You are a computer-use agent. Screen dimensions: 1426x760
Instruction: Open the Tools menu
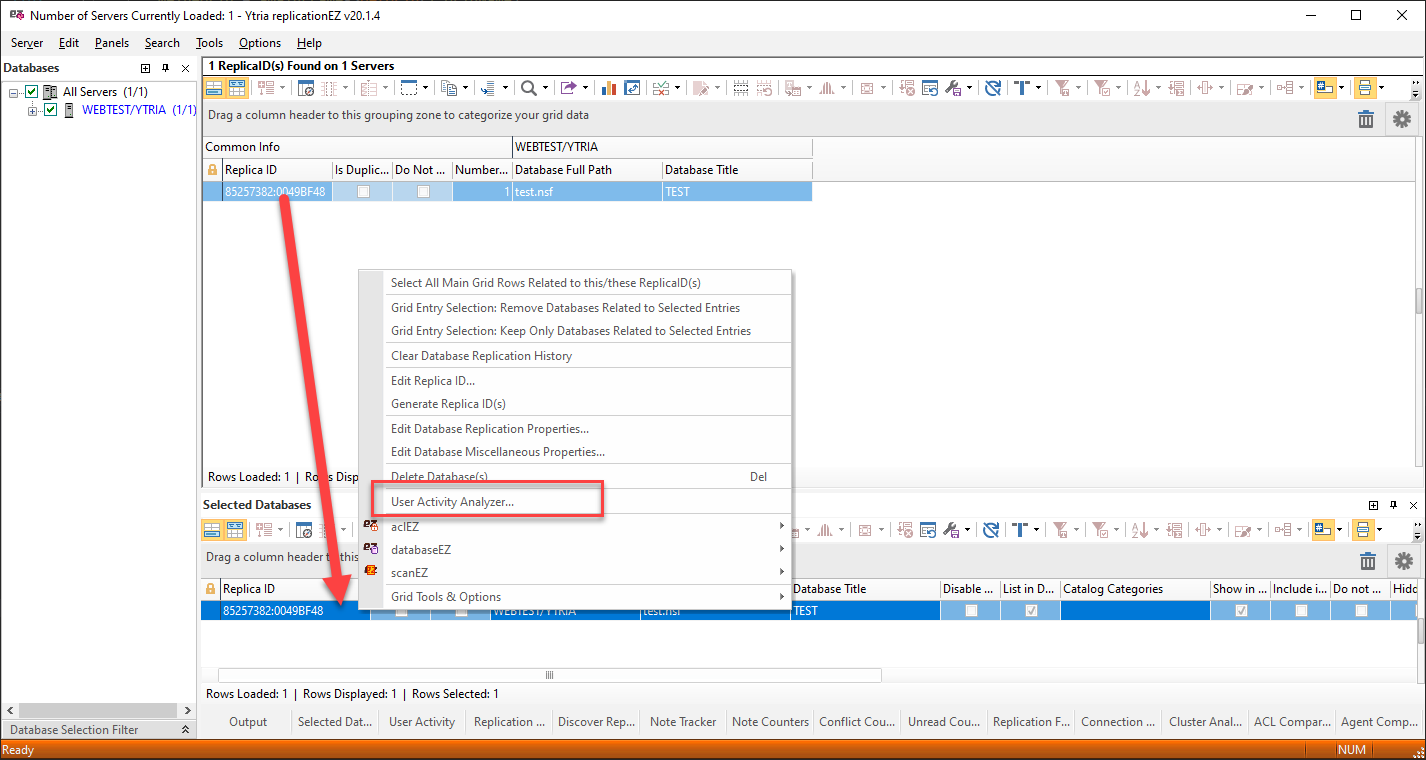click(209, 43)
